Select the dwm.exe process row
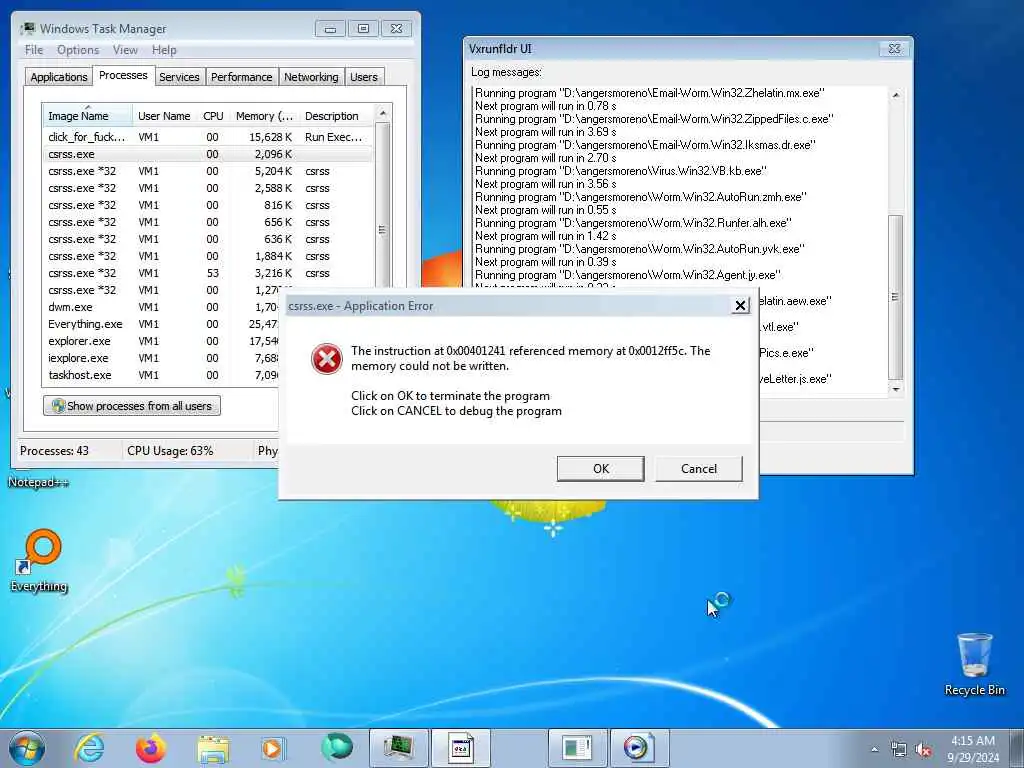The width and height of the screenshot is (1024, 768). [161, 307]
